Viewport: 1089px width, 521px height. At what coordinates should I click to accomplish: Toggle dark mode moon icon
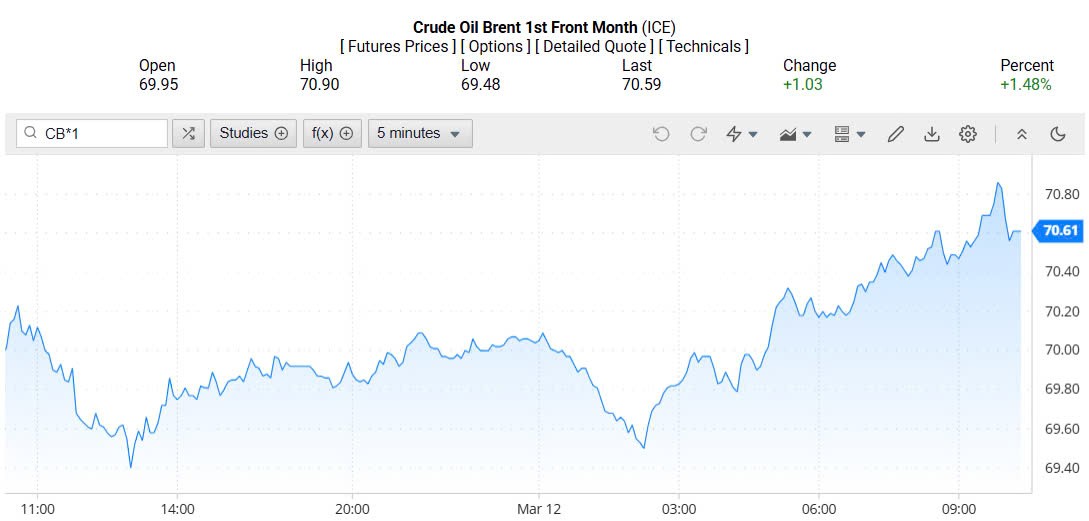tap(1058, 133)
